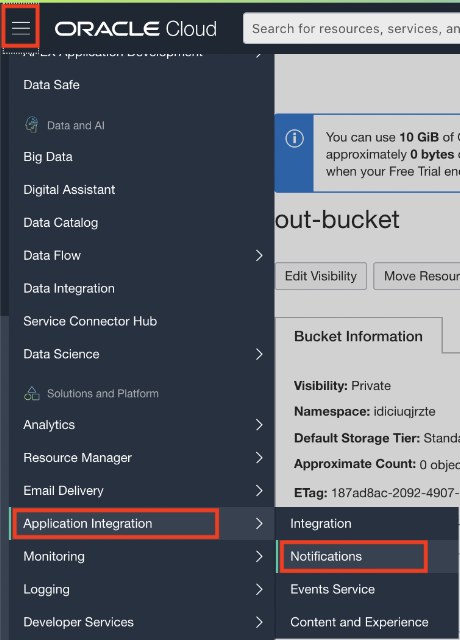Select the Logging menu label
Screen dimensions: 460x640
click(46, 589)
